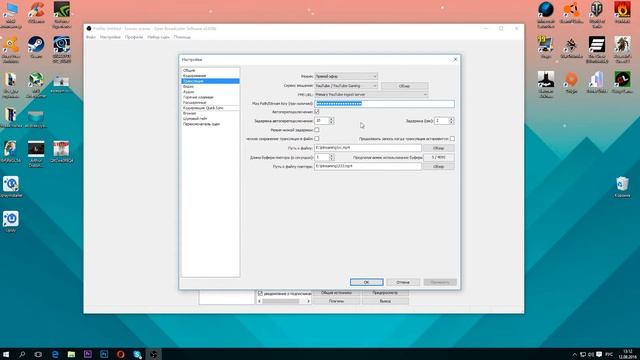Enable auto-saving the stream to file checkbox
The width and height of the screenshot is (640, 360).
point(317,139)
